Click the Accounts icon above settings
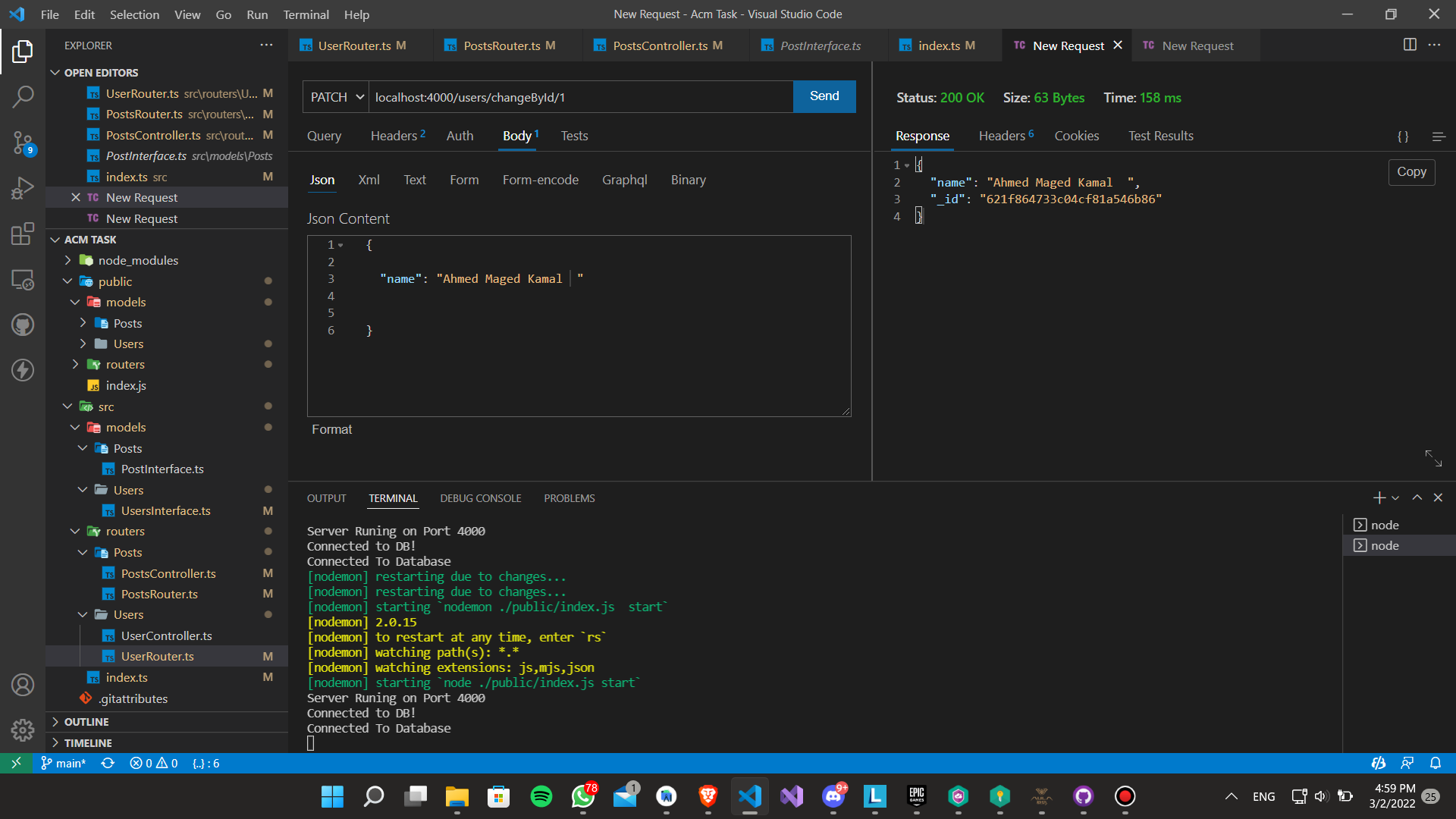The image size is (1456, 819). (23, 684)
